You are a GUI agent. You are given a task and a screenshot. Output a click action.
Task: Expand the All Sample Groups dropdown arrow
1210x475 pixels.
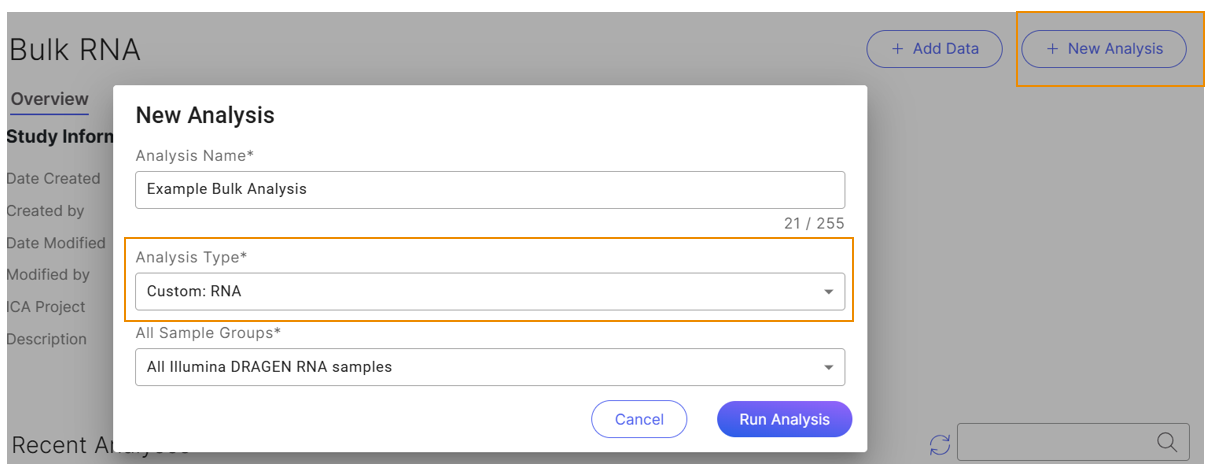click(828, 367)
